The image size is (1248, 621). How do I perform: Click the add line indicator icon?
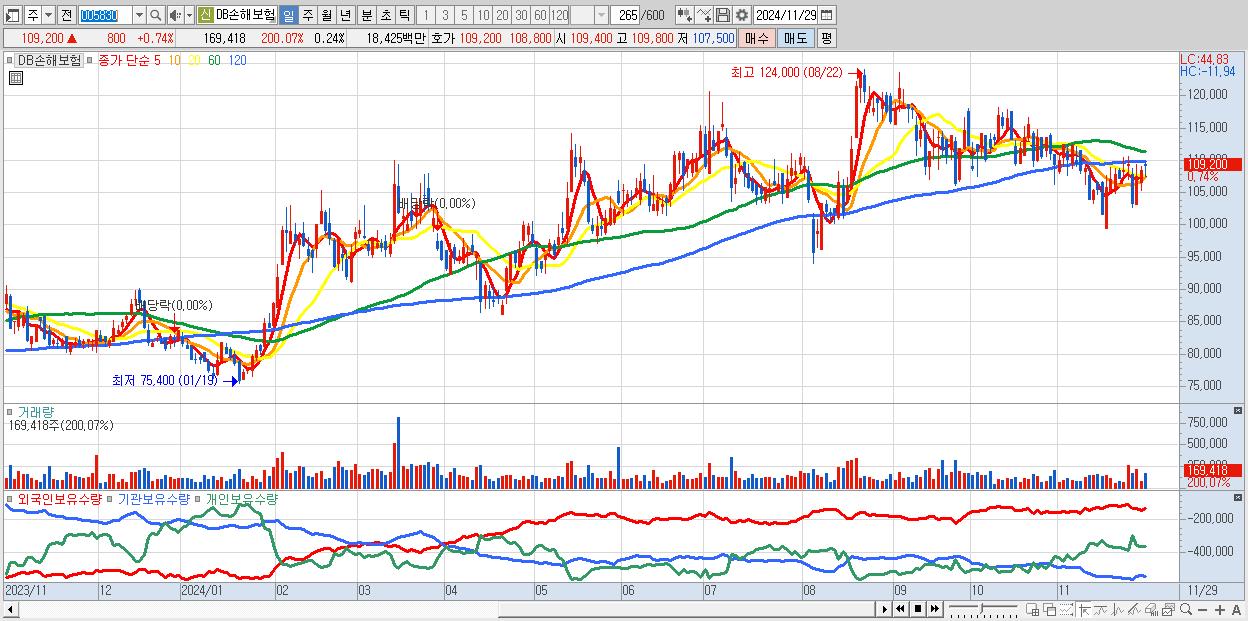tap(704, 15)
